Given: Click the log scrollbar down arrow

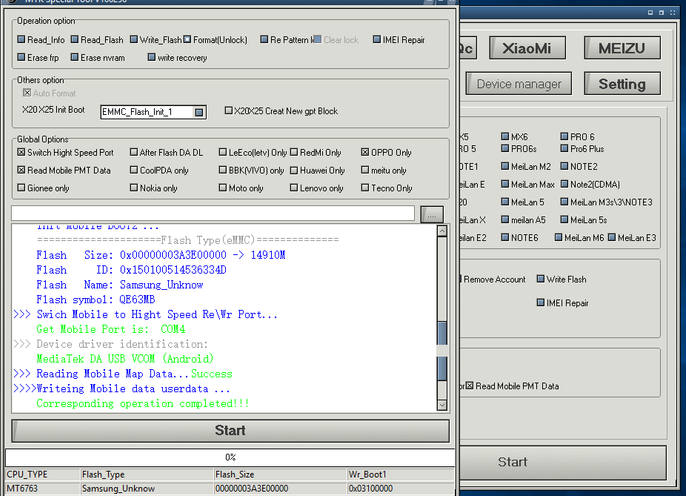Looking at the screenshot, I should coord(442,405).
